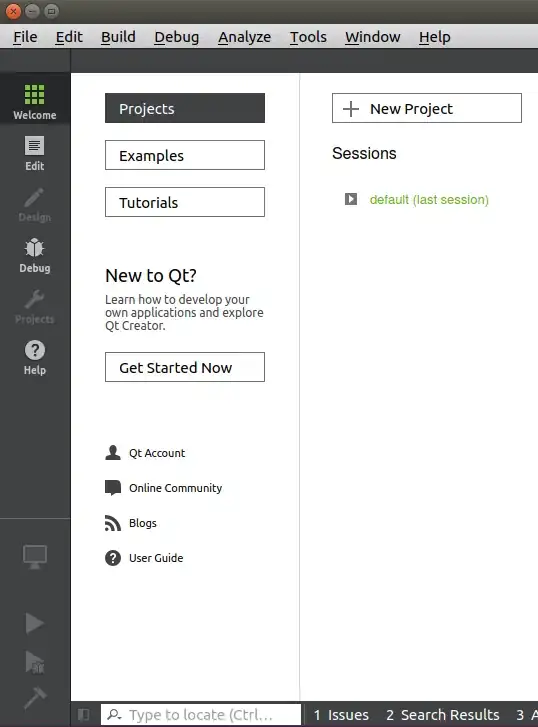The width and height of the screenshot is (538, 727).
Task: Open Help mode question mark icon
Action: coord(35,357)
